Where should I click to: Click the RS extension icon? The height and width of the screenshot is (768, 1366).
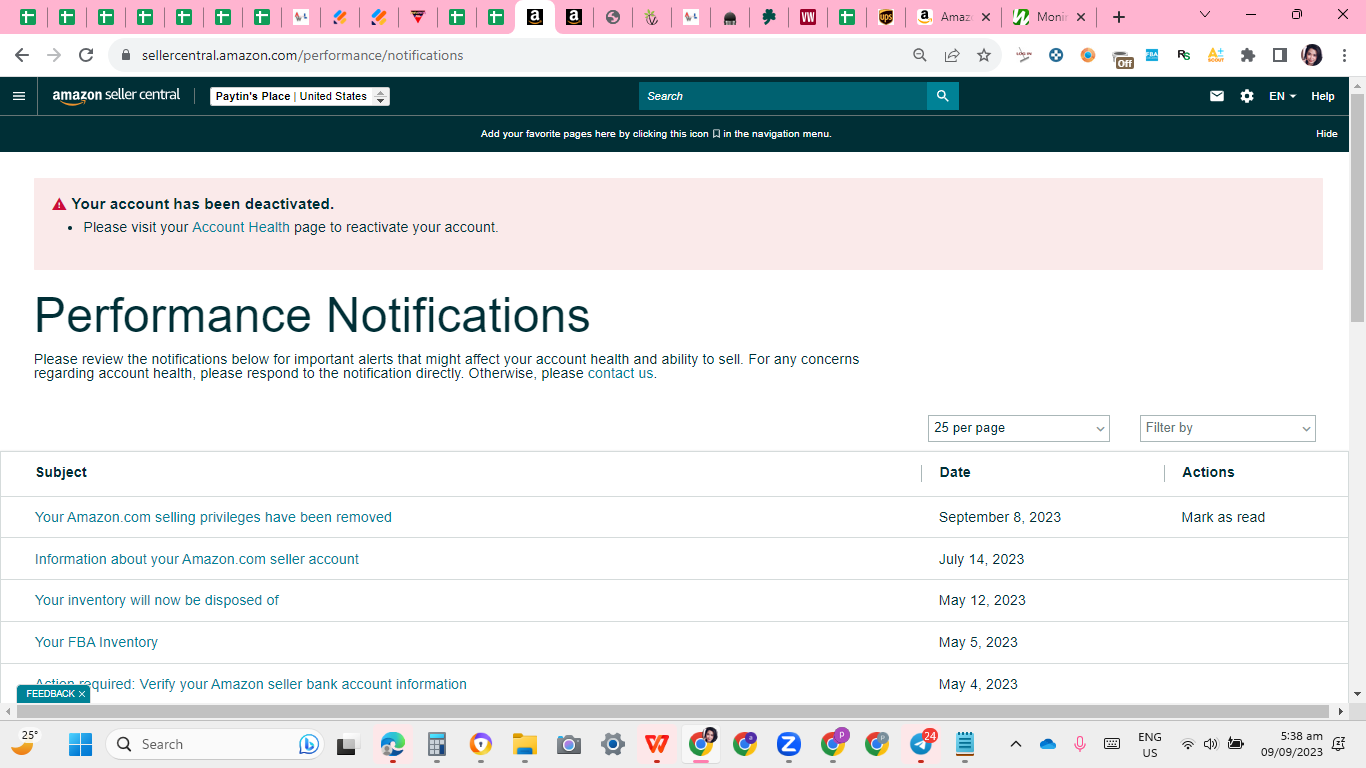[x=1184, y=55]
